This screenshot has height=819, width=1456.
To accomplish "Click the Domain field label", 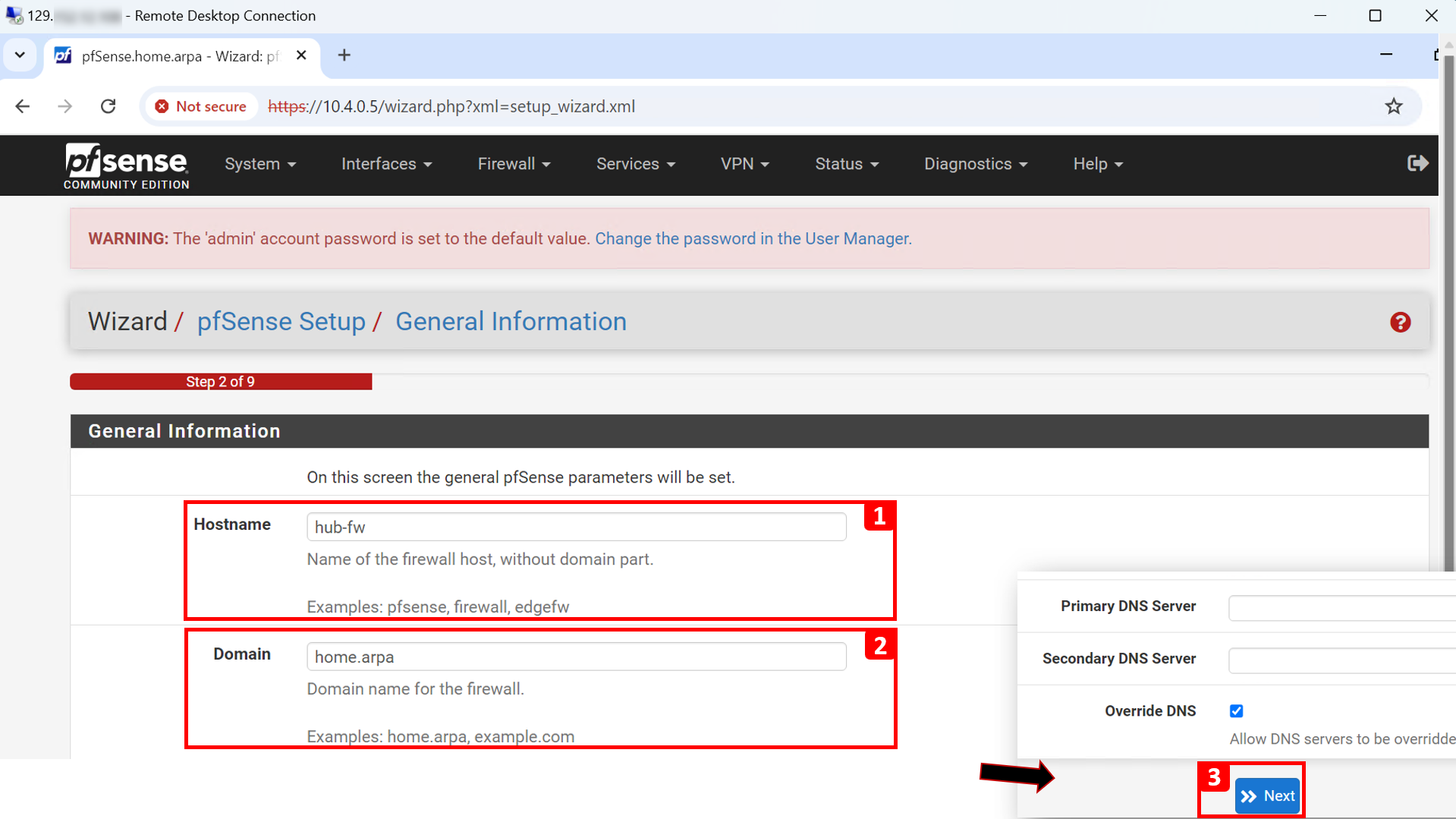I will pyautogui.click(x=242, y=654).
